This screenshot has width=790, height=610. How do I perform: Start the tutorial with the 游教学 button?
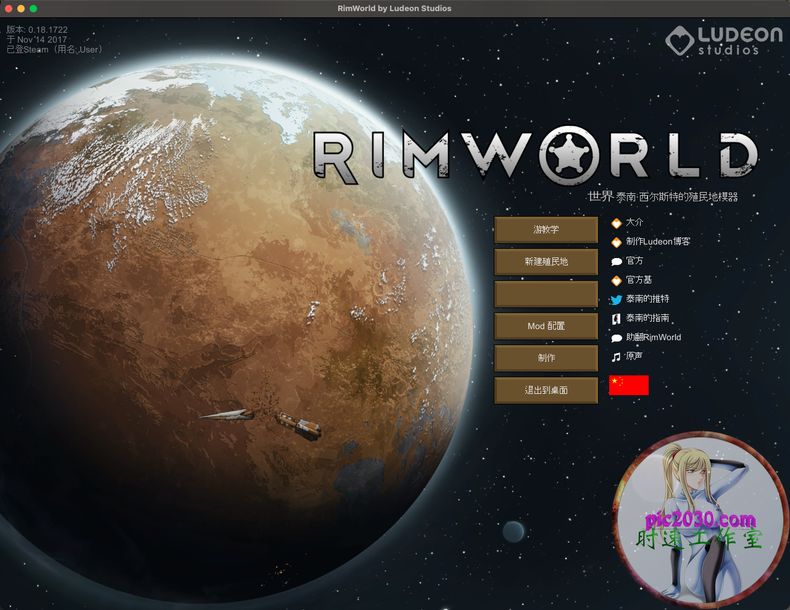[546, 230]
